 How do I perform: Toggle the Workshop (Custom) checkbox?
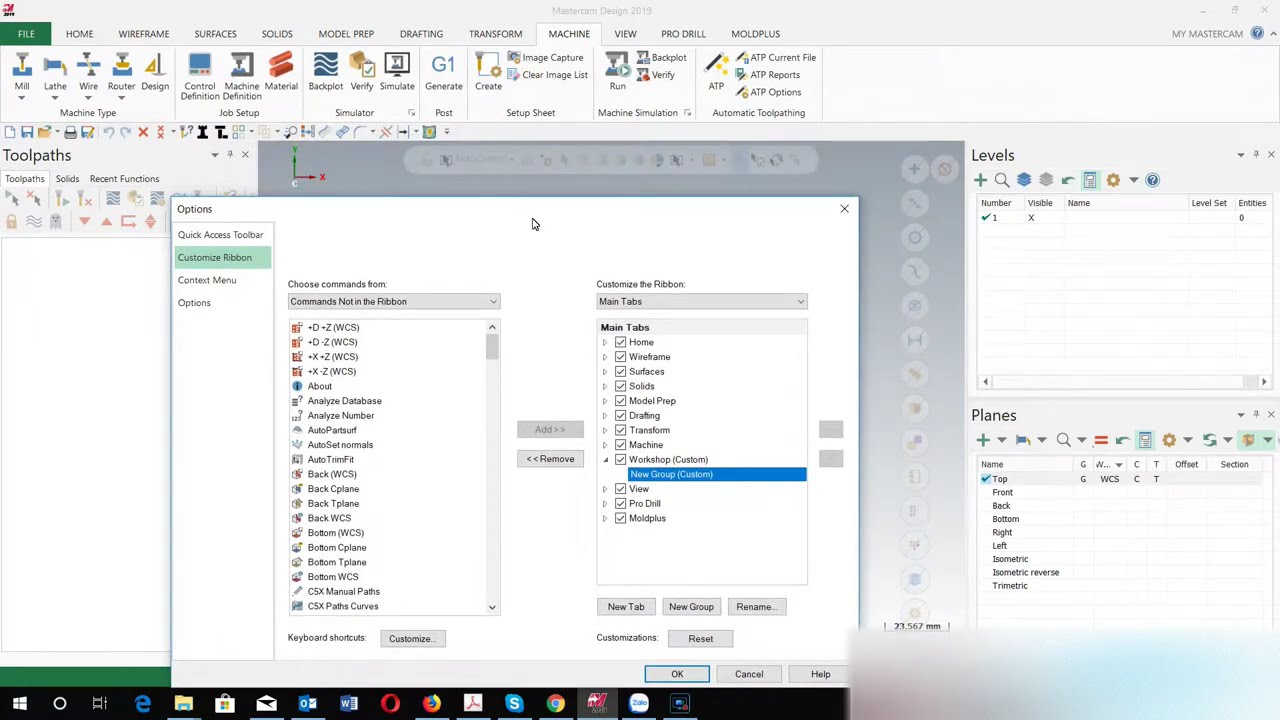pyautogui.click(x=620, y=460)
